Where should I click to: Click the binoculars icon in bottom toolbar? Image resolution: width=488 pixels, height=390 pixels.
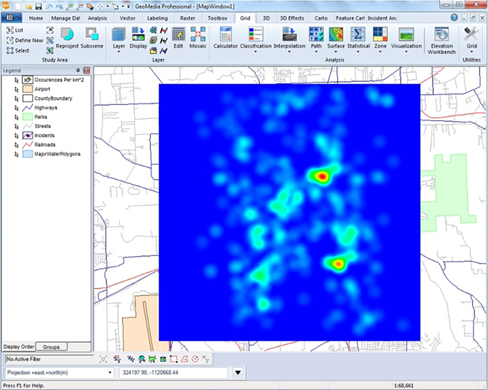point(142,359)
